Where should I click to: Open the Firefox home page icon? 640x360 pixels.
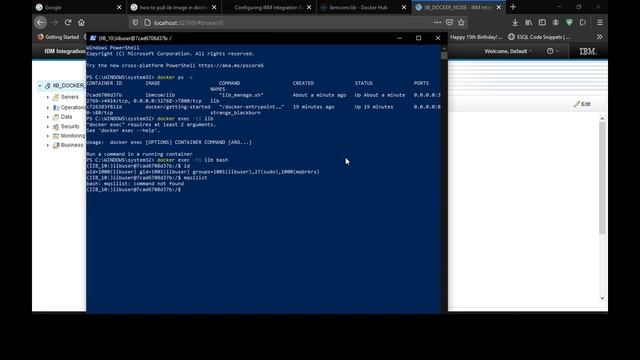point(81,22)
